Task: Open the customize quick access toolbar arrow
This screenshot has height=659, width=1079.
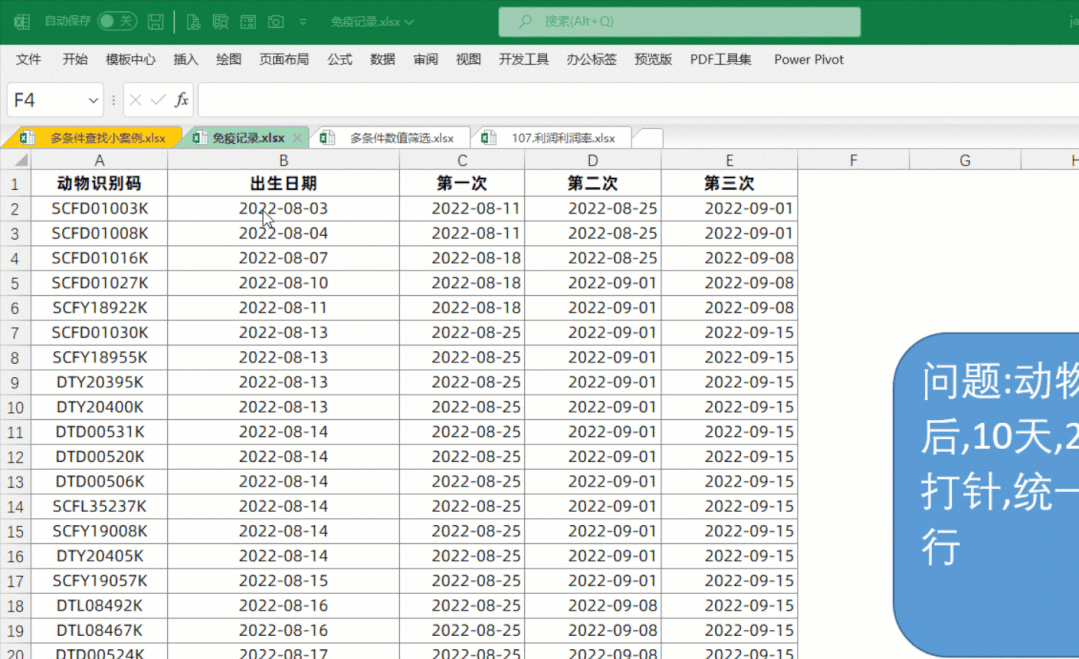Action: (x=303, y=22)
